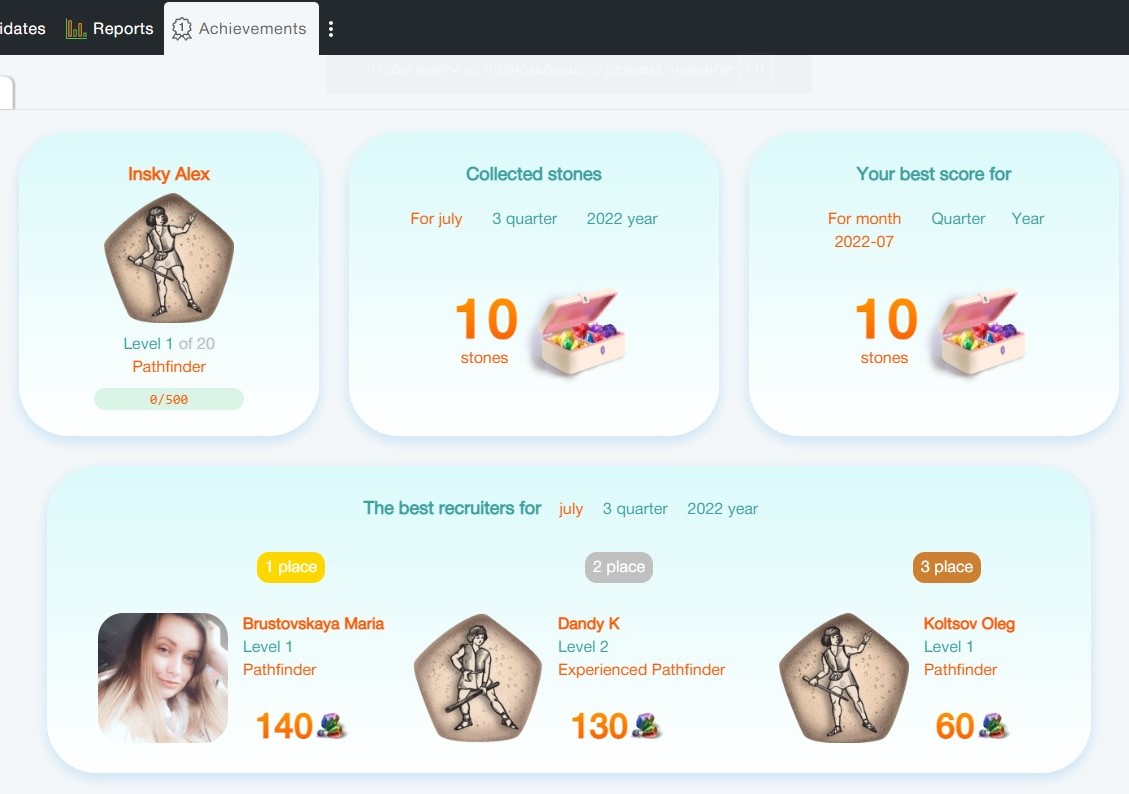Show best recruiters for 3 quarter
This screenshot has width=1129, height=794.
(x=635, y=509)
